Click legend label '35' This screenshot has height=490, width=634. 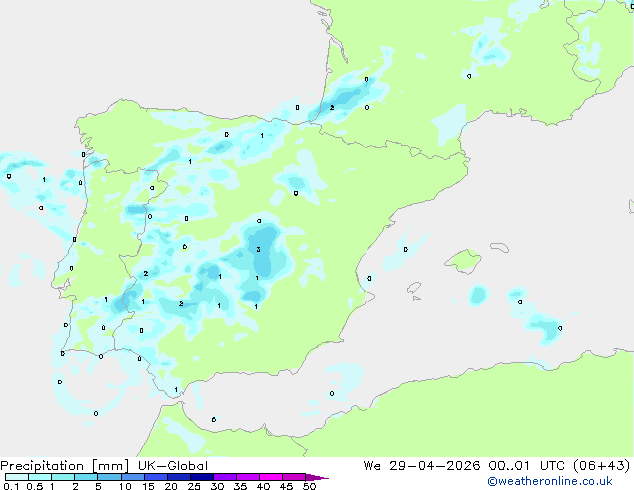240,486
